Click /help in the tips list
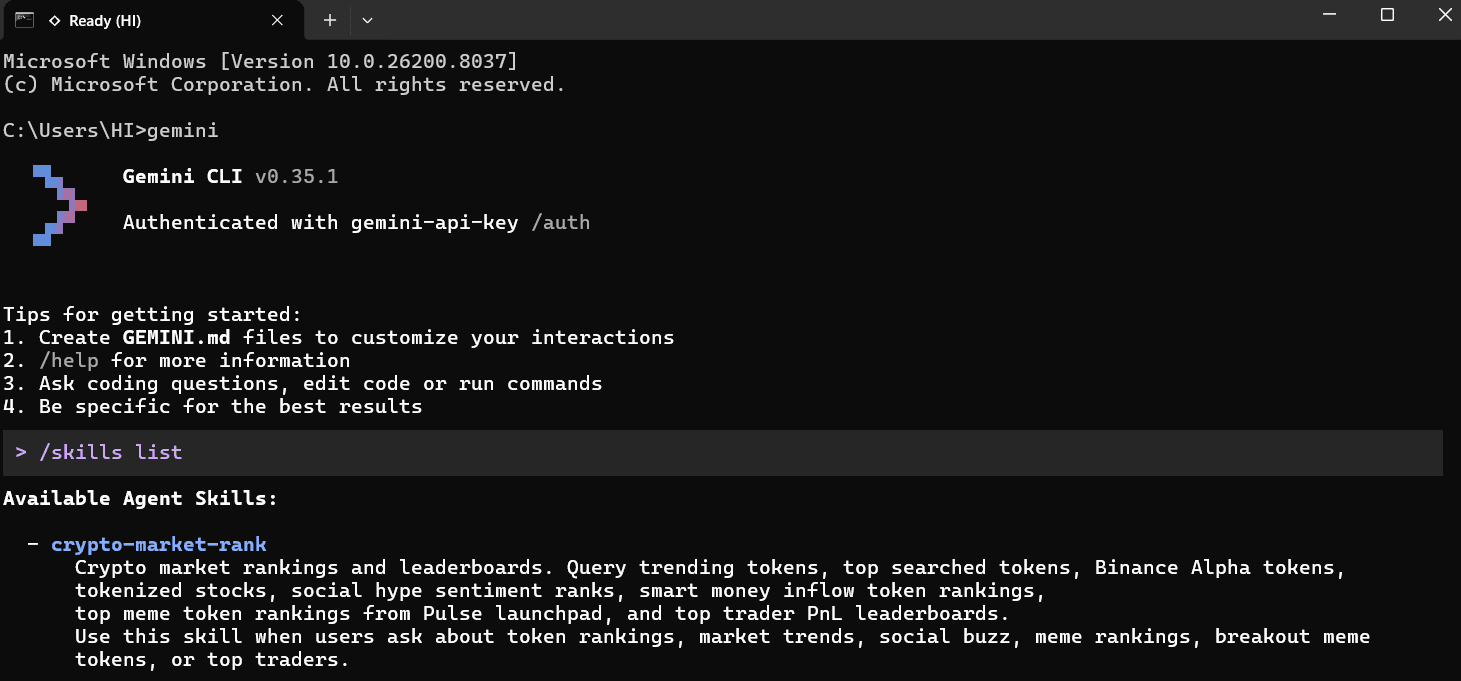1461x681 pixels. click(x=68, y=360)
